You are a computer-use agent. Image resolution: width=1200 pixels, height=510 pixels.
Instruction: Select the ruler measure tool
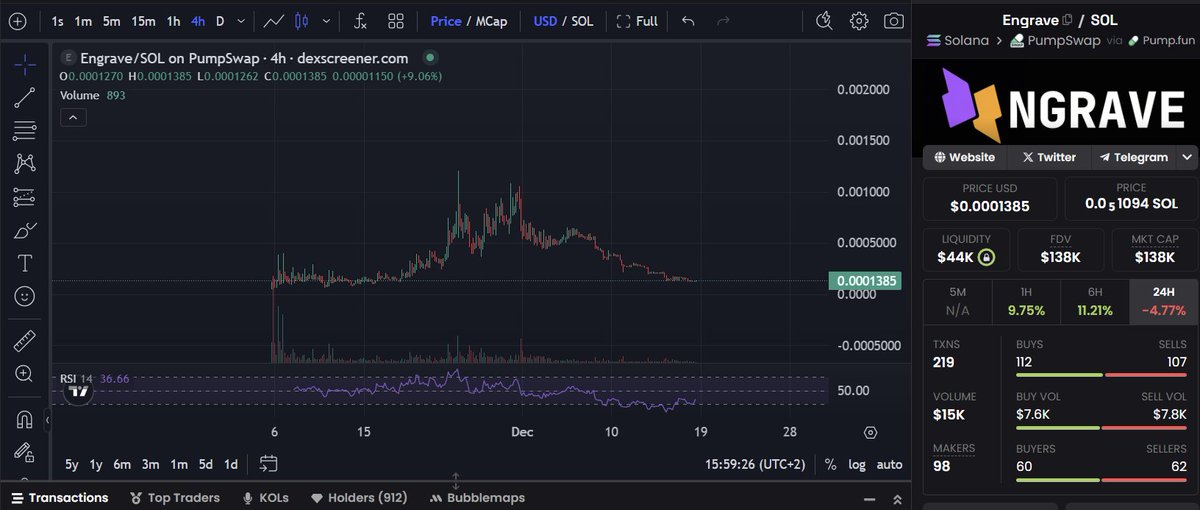25,341
